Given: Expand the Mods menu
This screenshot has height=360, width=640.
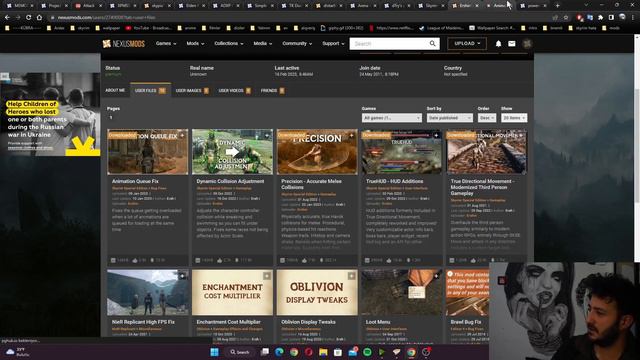Looking at the screenshot, I should coord(195,43).
